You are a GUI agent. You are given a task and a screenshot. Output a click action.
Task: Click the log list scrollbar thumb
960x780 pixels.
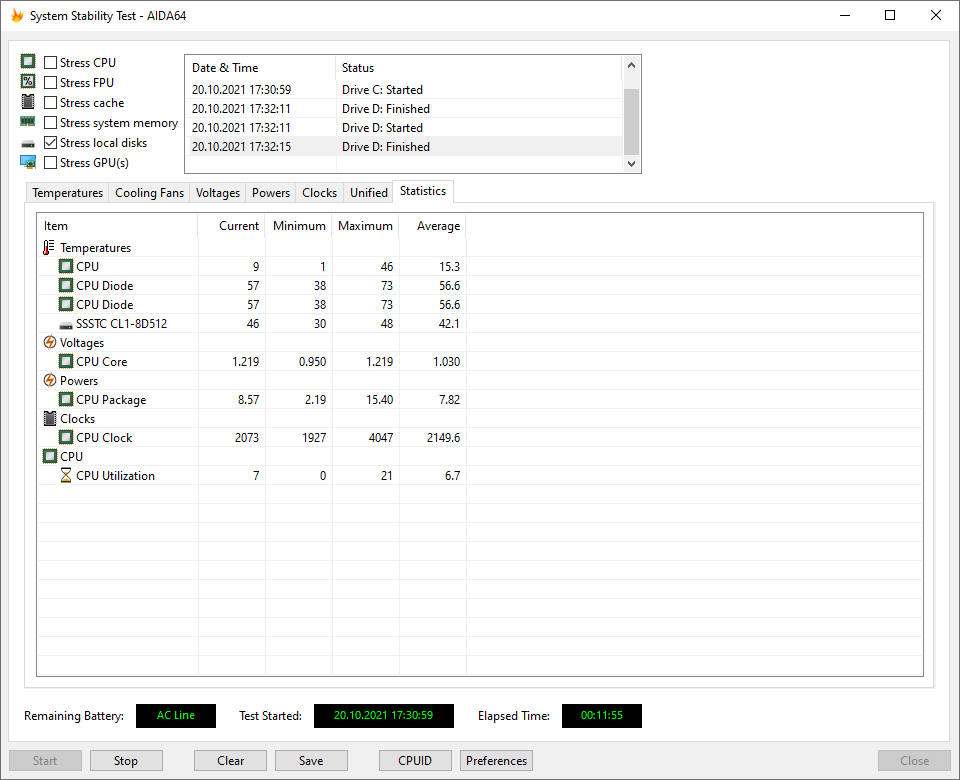(x=631, y=122)
